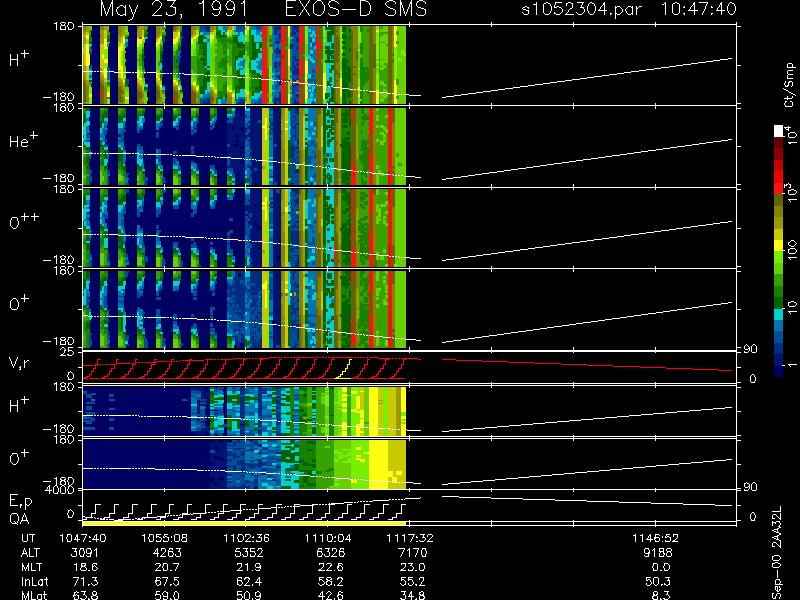This screenshot has height=600, width=800.
Task: Pick the cyan band of the color bar
Action: pyautogui.click(x=779, y=314)
